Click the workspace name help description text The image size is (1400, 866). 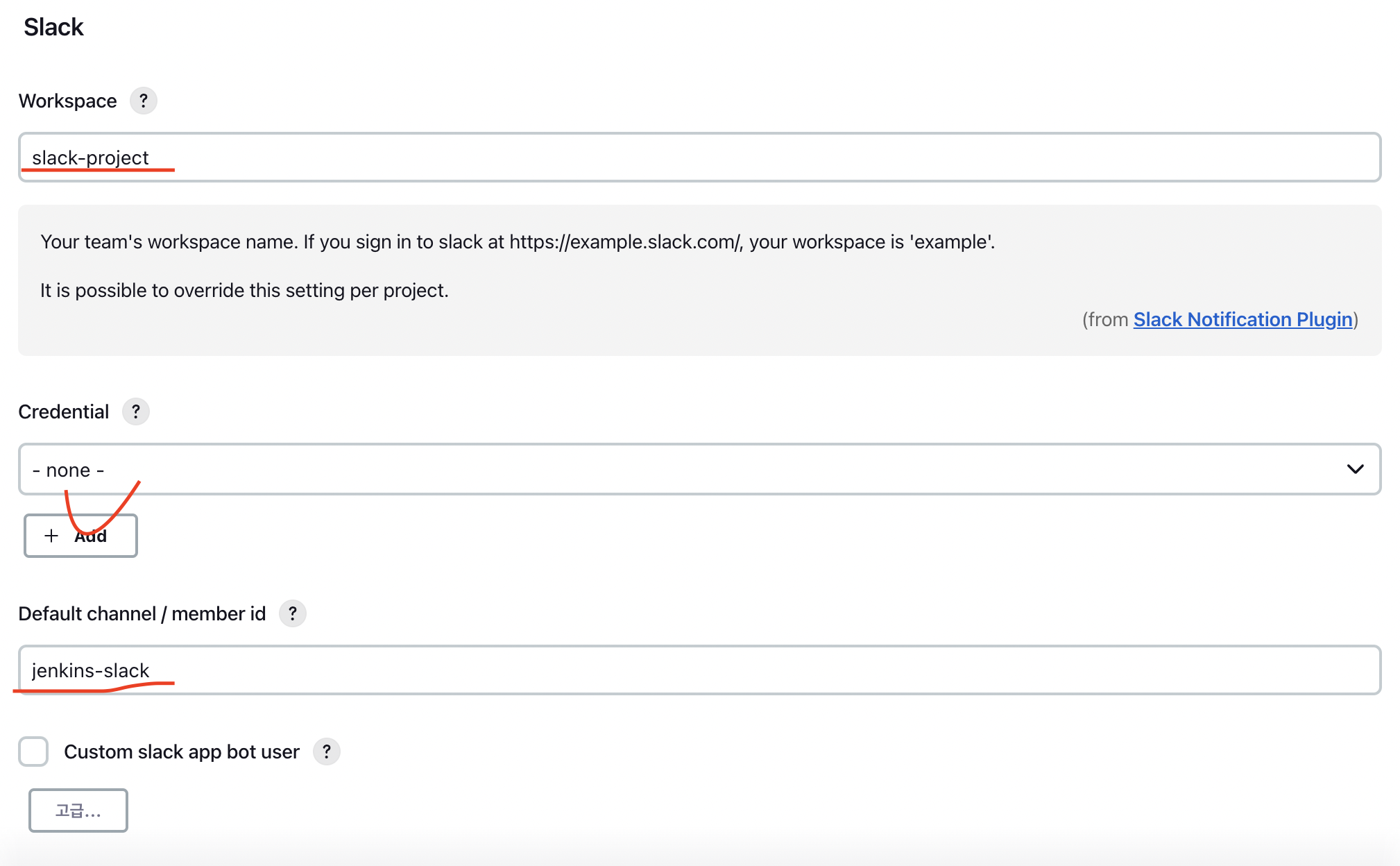518,242
